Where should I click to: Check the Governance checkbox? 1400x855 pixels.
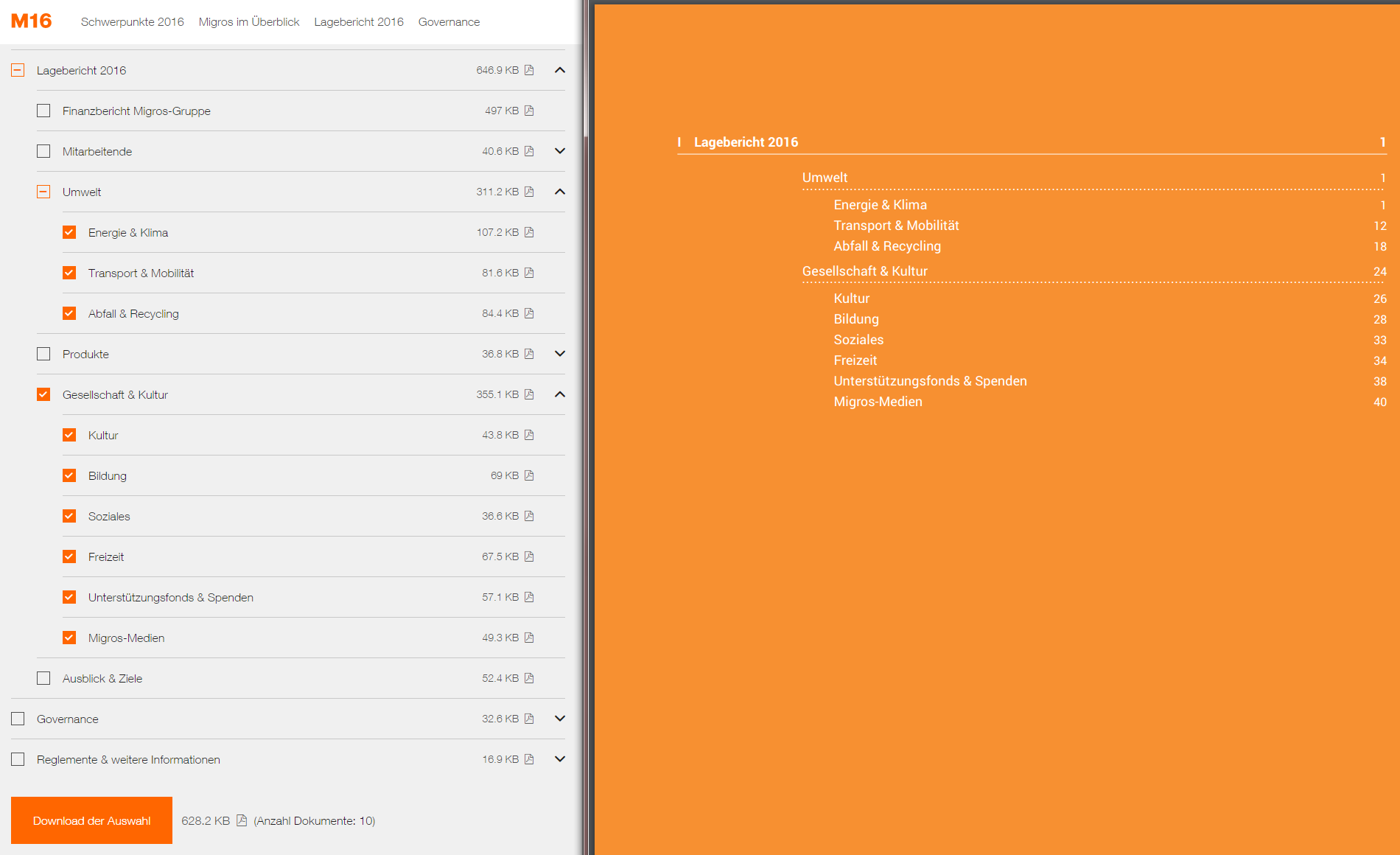click(x=18, y=719)
